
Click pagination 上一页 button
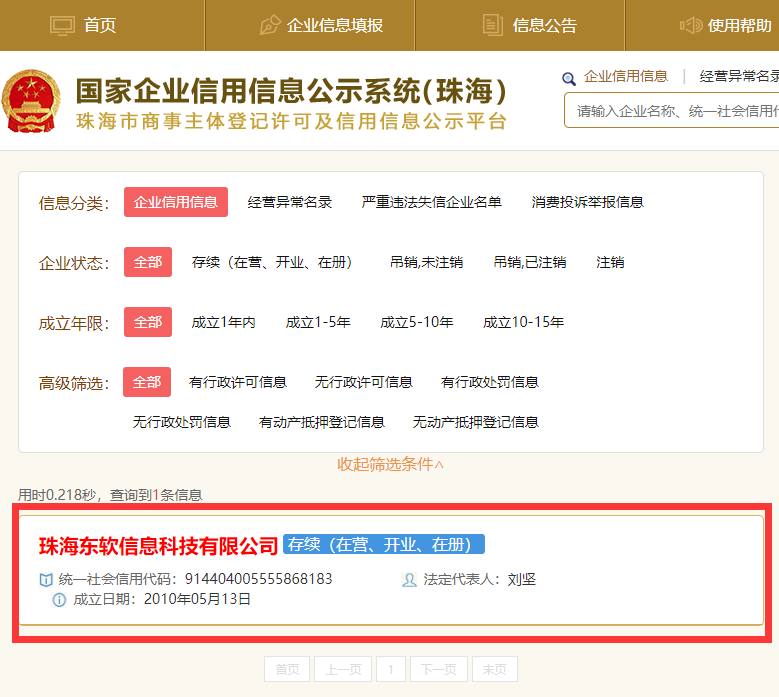tap(343, 669)
